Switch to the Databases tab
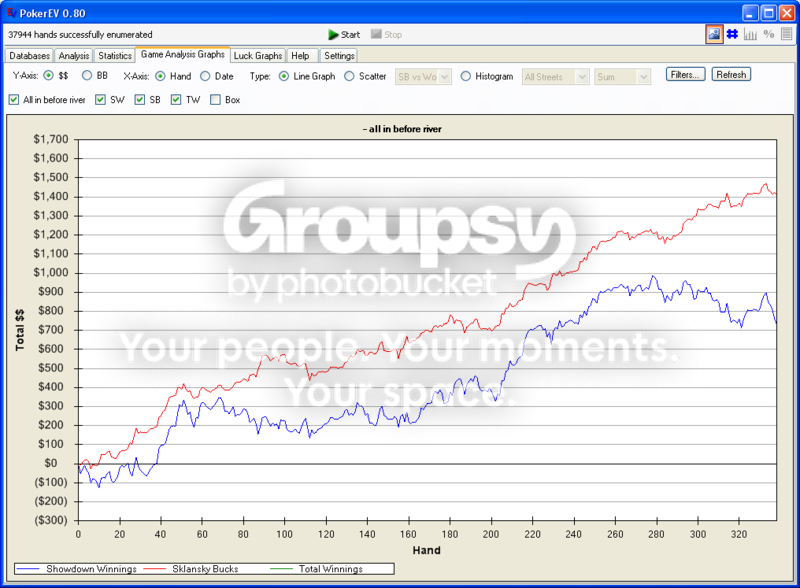The width and height of the screenshot is (800, 588). [x=30, y=56]
